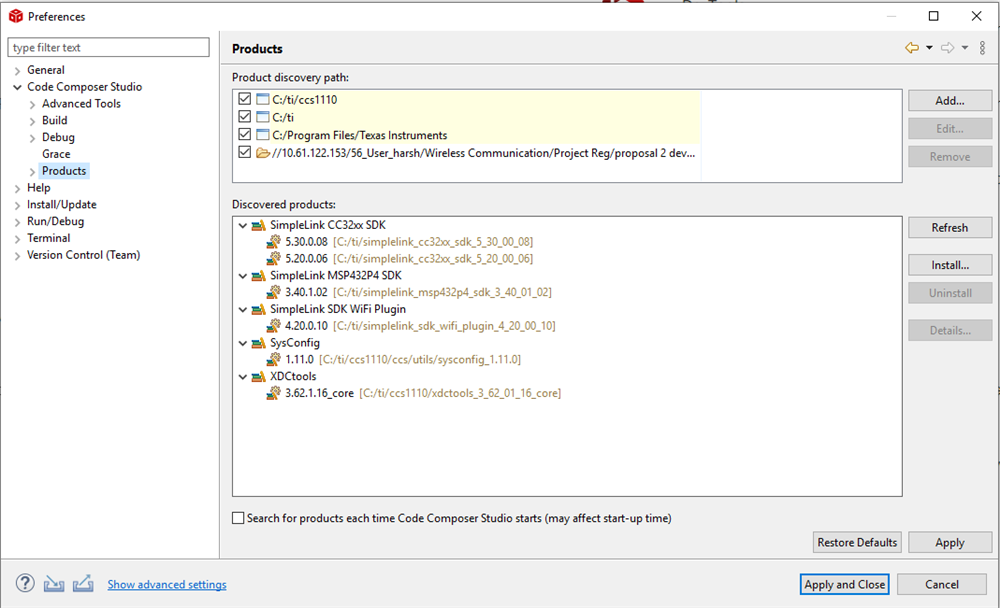Open the Show advanced settings link
The width and height of the screenshot is (1000, 608).
point(167,584)
